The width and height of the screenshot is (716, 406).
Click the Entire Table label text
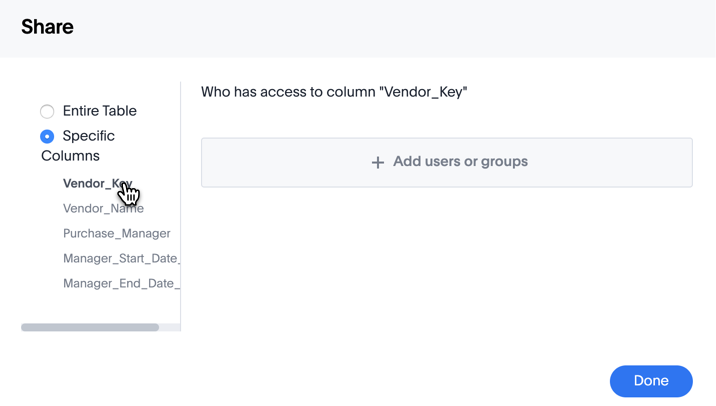(99, 111)
